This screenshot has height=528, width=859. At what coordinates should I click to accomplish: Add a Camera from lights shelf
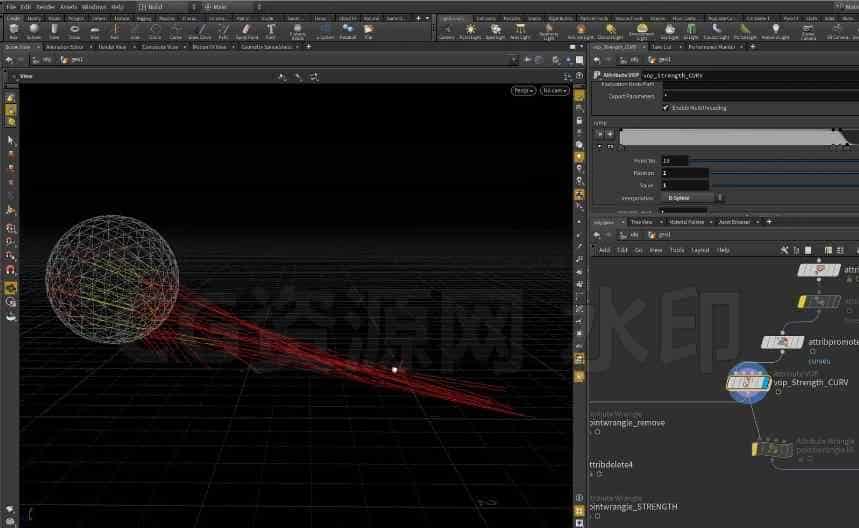click(447, 31)
